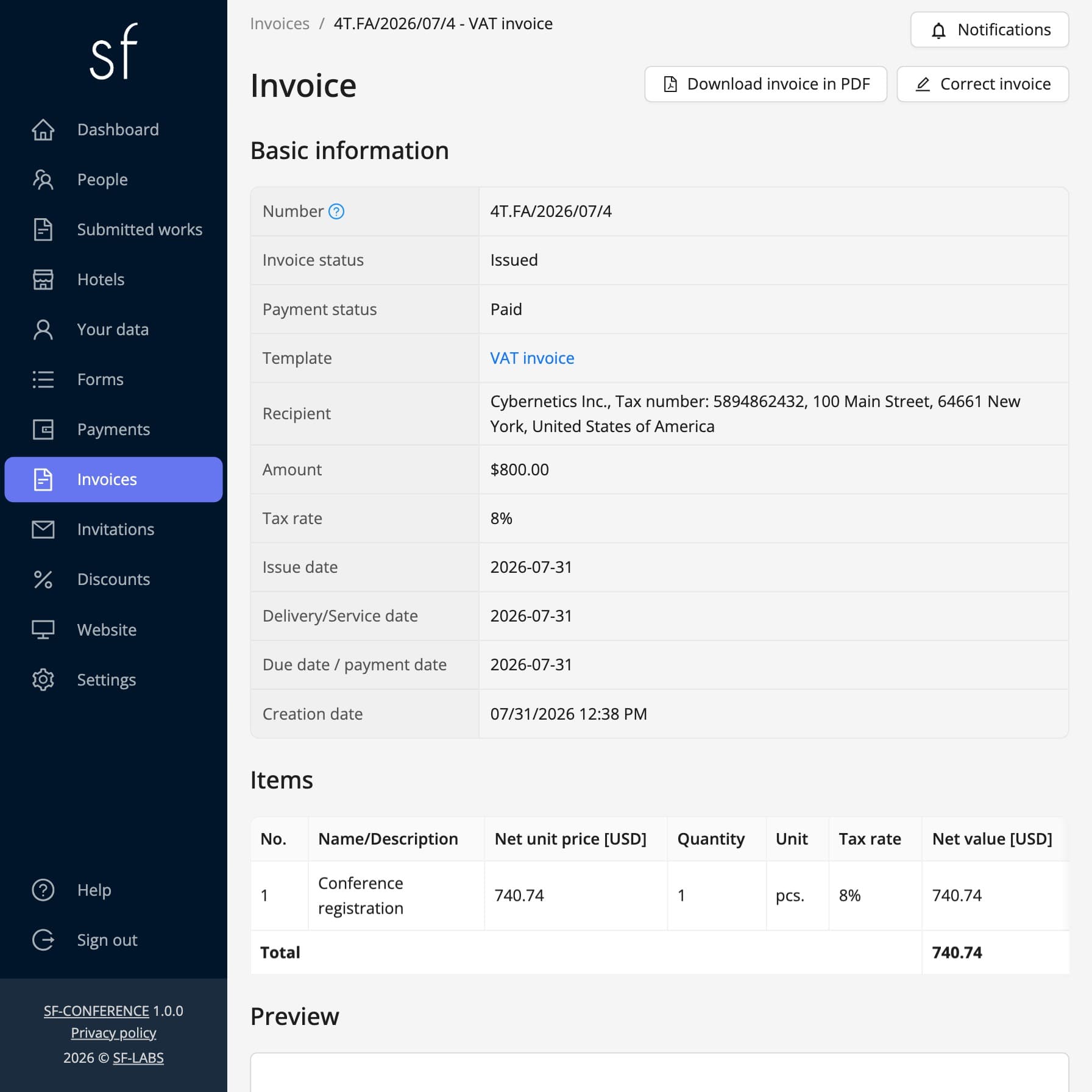Click the Notifications bell icon

tap(938, 30)
